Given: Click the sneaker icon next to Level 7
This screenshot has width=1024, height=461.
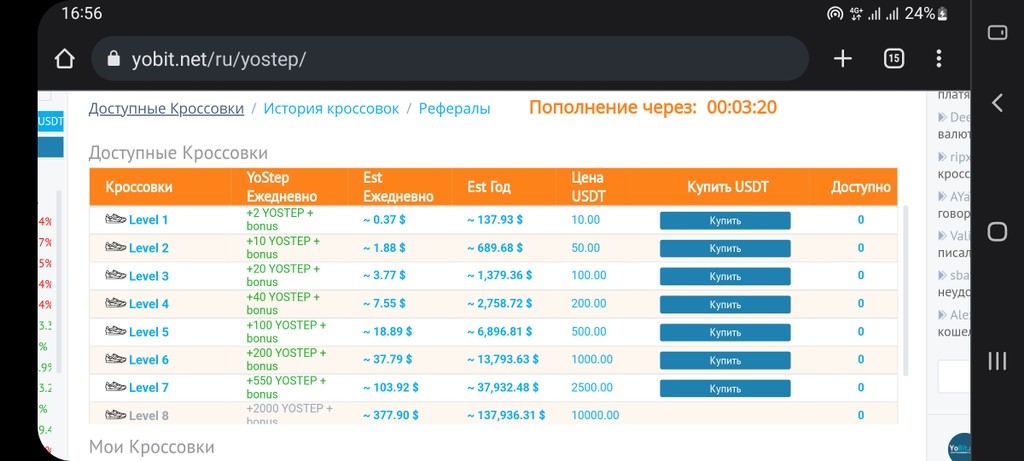Looking at the screenshot, I should pos(116,387).
